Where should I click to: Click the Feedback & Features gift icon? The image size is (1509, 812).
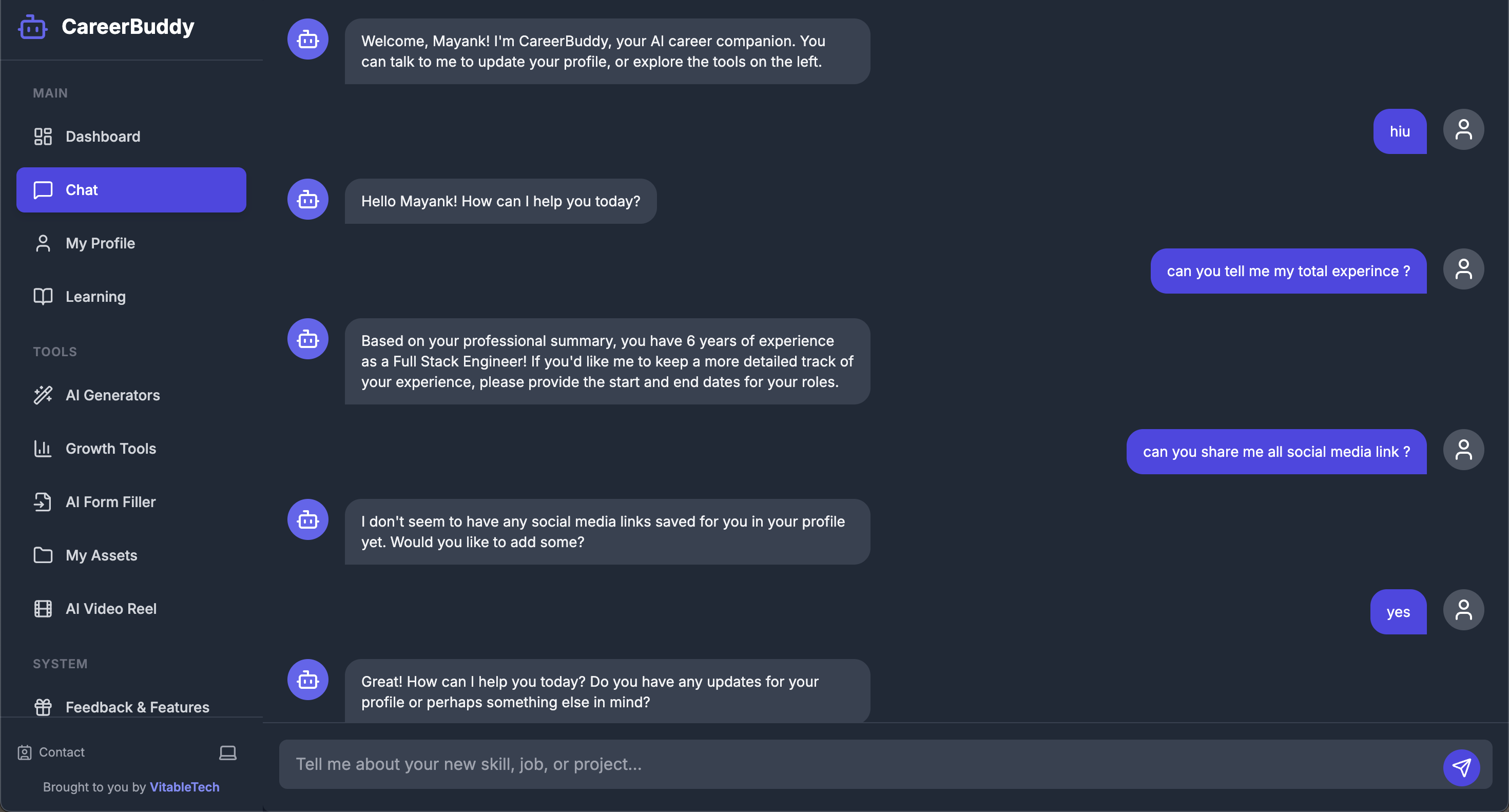click(43, 707)
